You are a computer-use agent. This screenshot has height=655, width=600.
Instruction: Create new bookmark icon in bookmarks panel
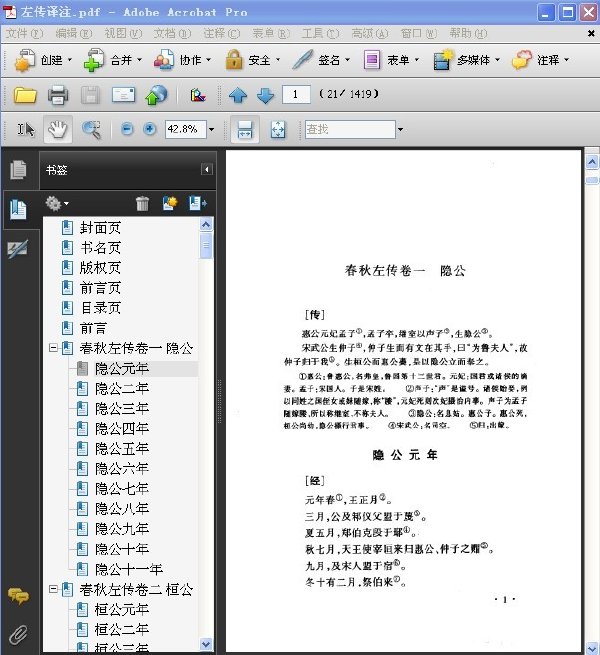170,203
